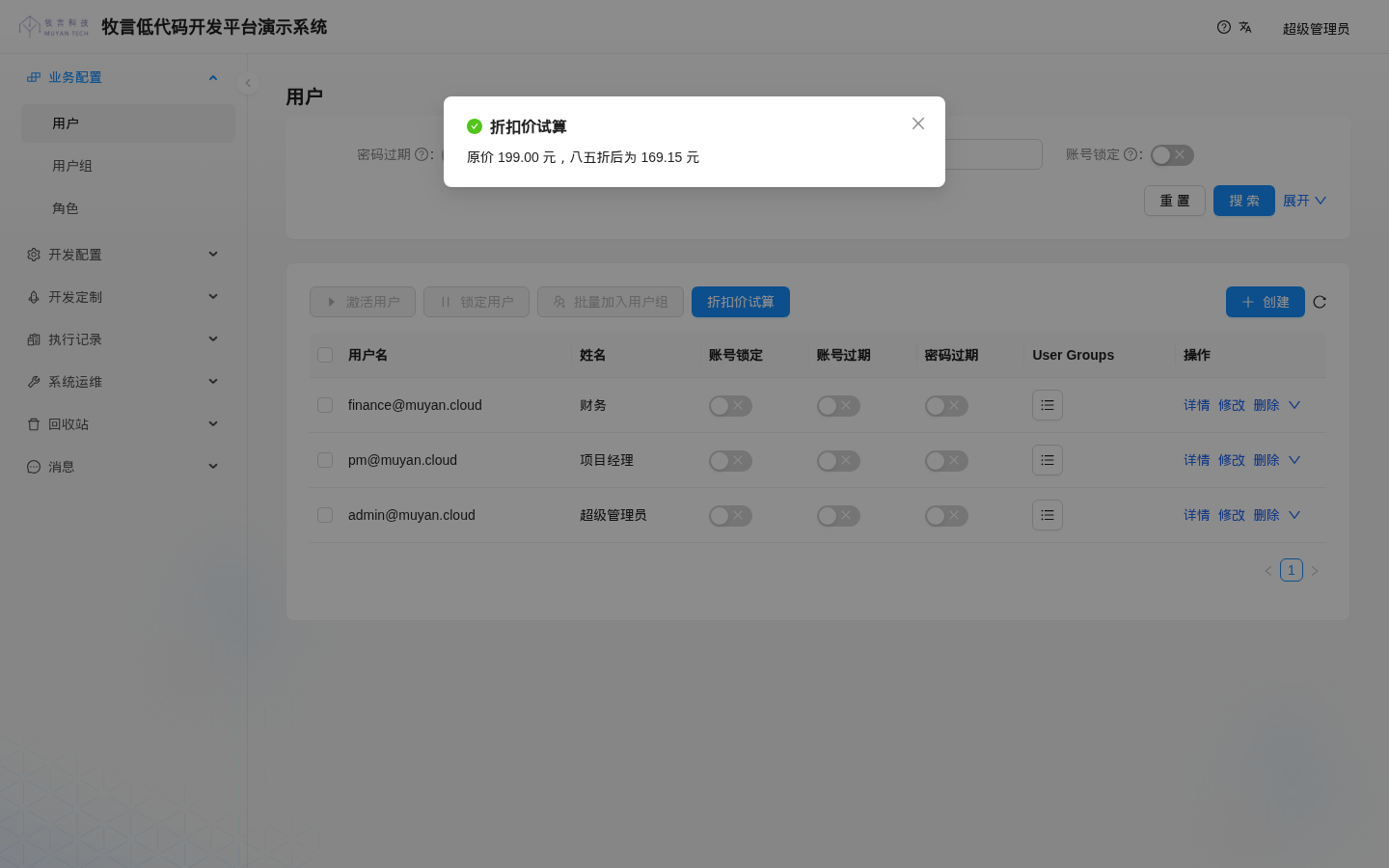Open the 超级管理员 account menu

click(1316, 29)
